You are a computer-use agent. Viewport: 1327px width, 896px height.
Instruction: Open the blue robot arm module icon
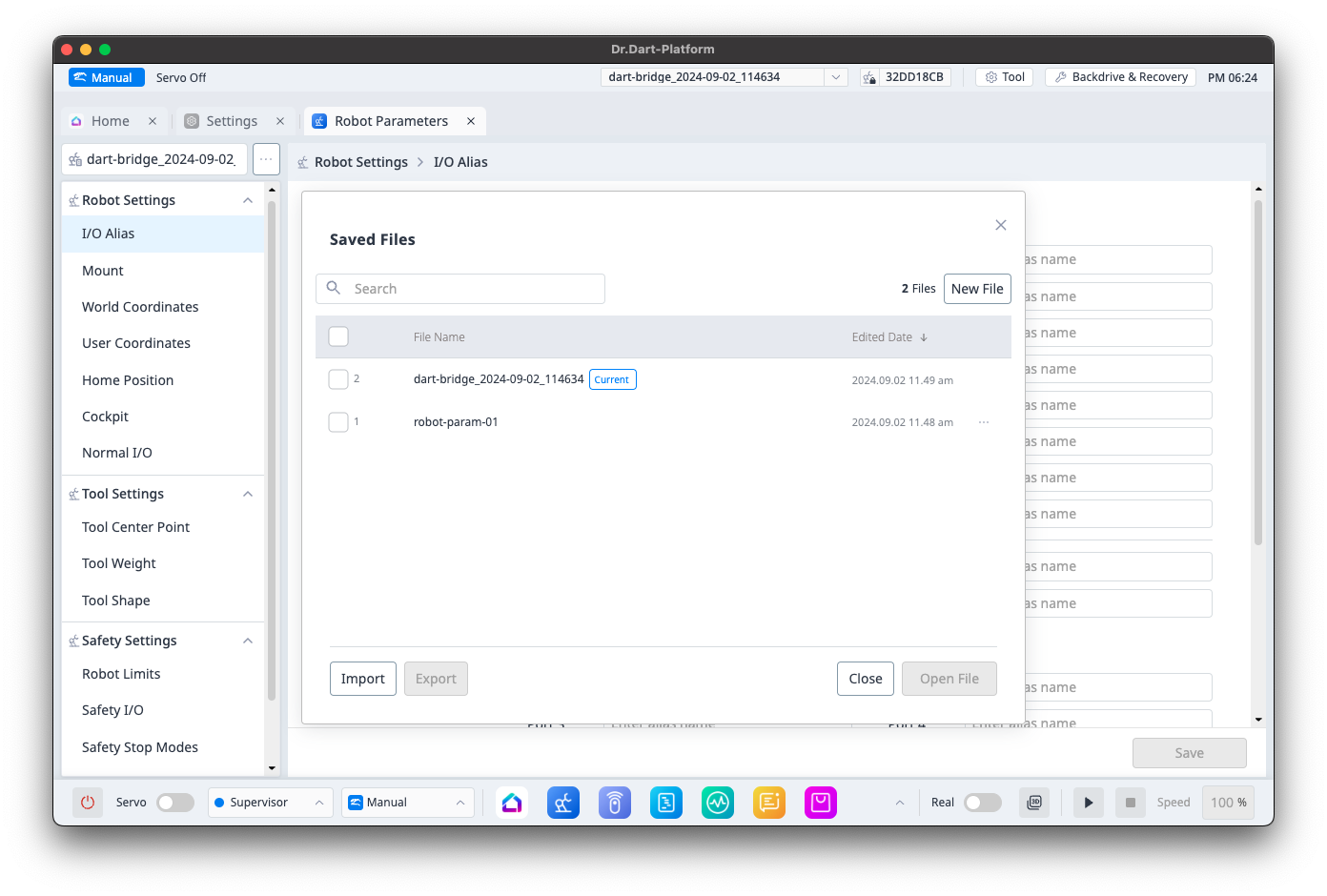click(x=563, y=803)
